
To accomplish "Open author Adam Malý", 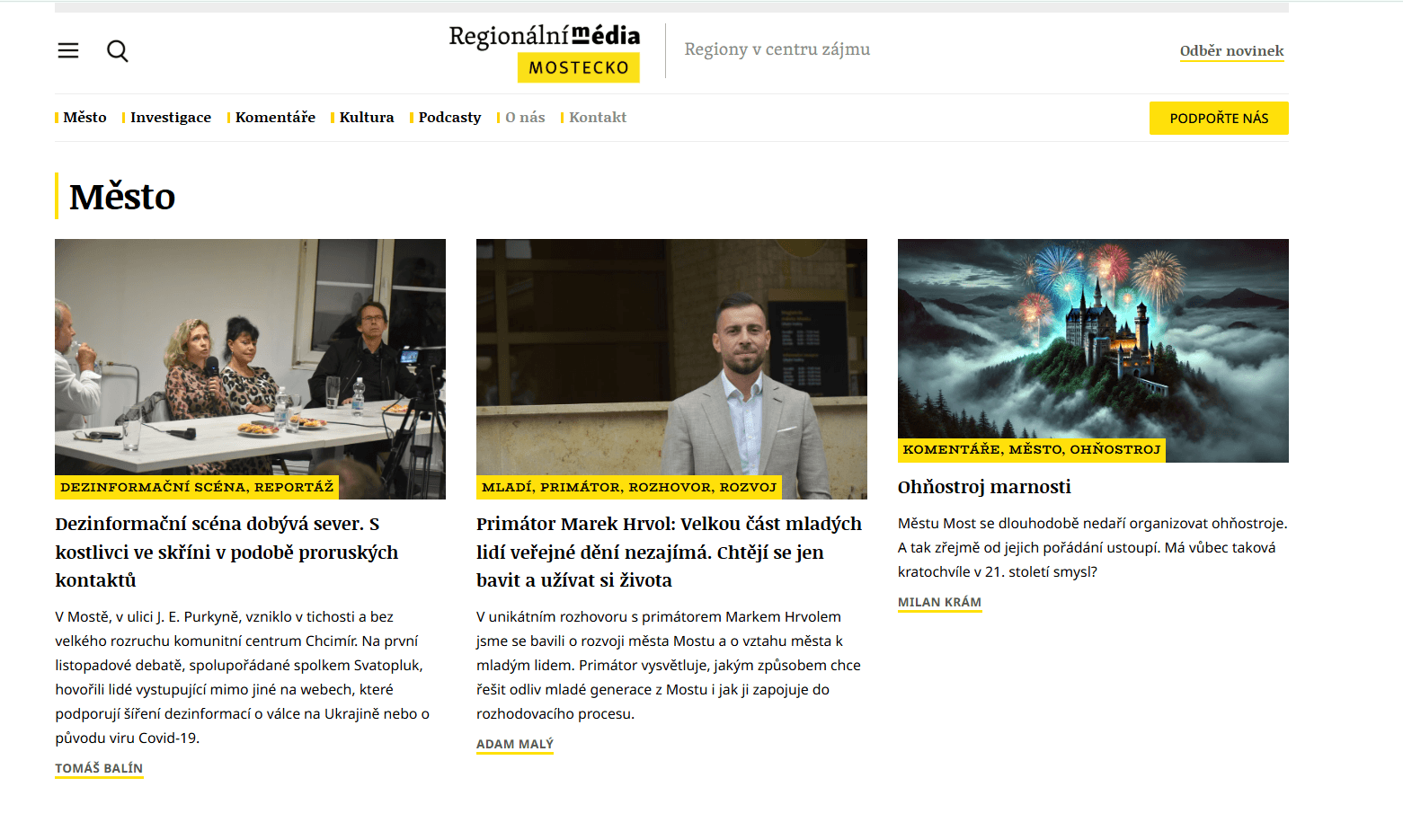I will coord(515,745).
